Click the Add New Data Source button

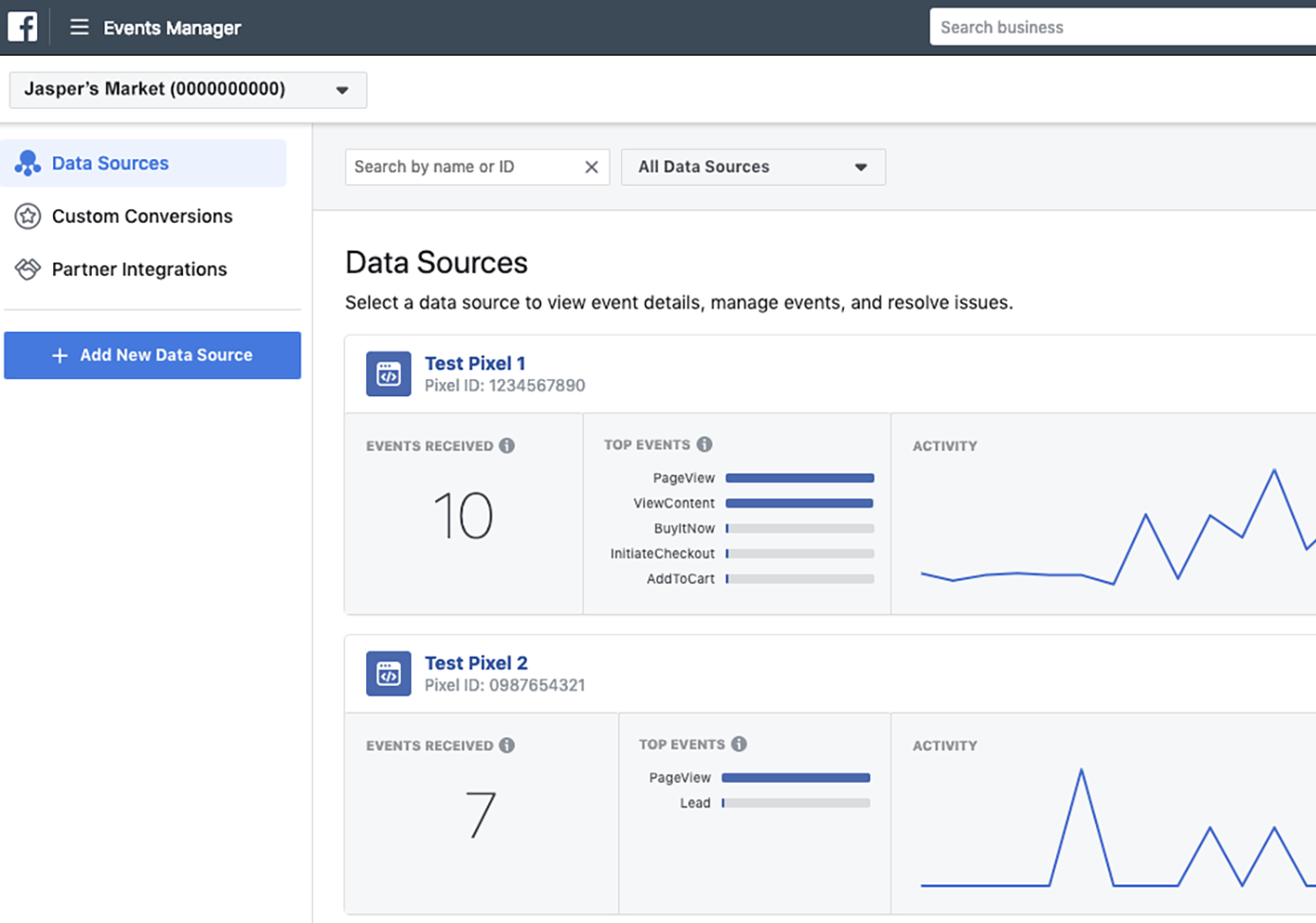point(153,355)
